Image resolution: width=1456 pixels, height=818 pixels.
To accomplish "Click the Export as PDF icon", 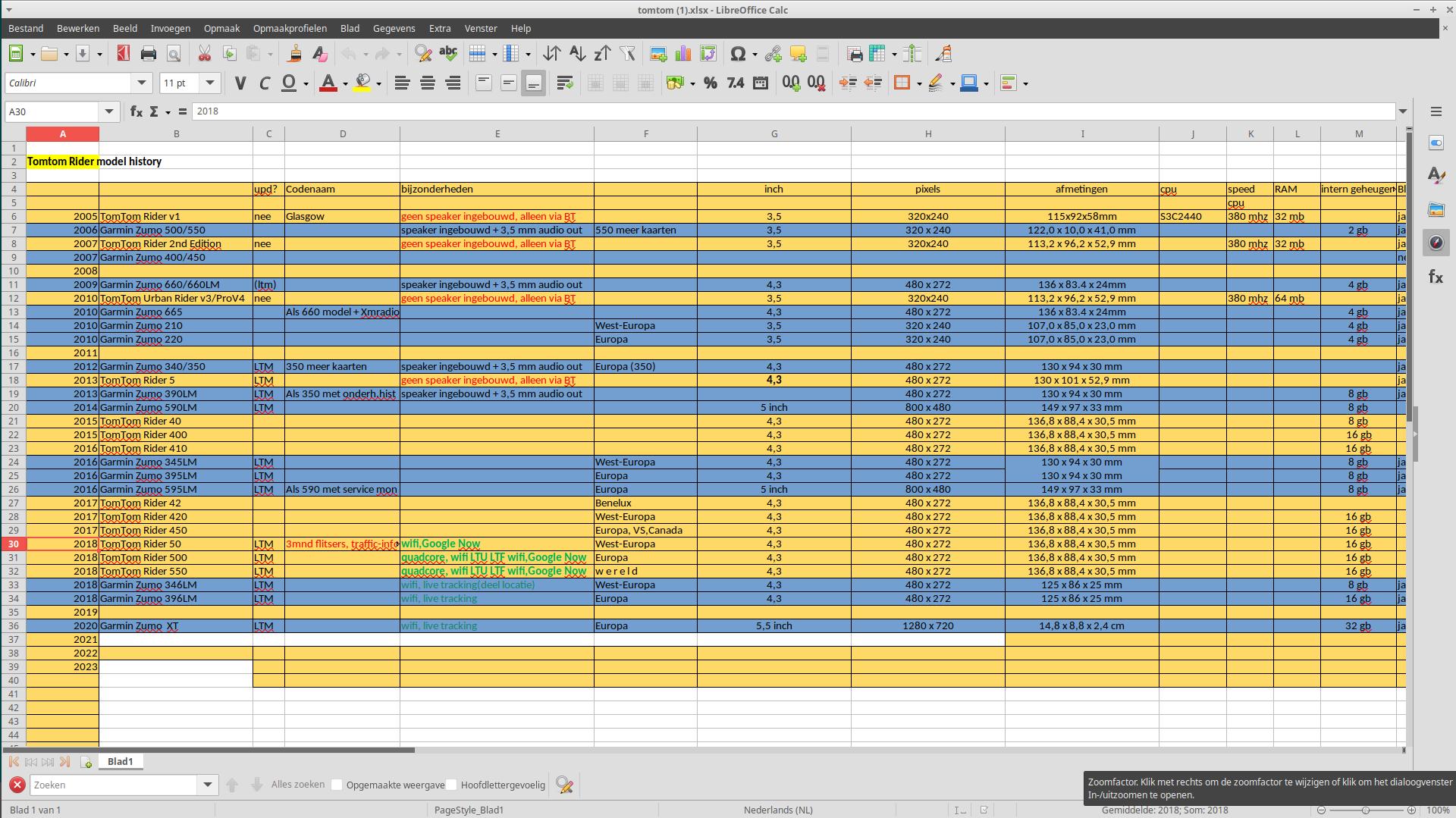I will (124, 54).
